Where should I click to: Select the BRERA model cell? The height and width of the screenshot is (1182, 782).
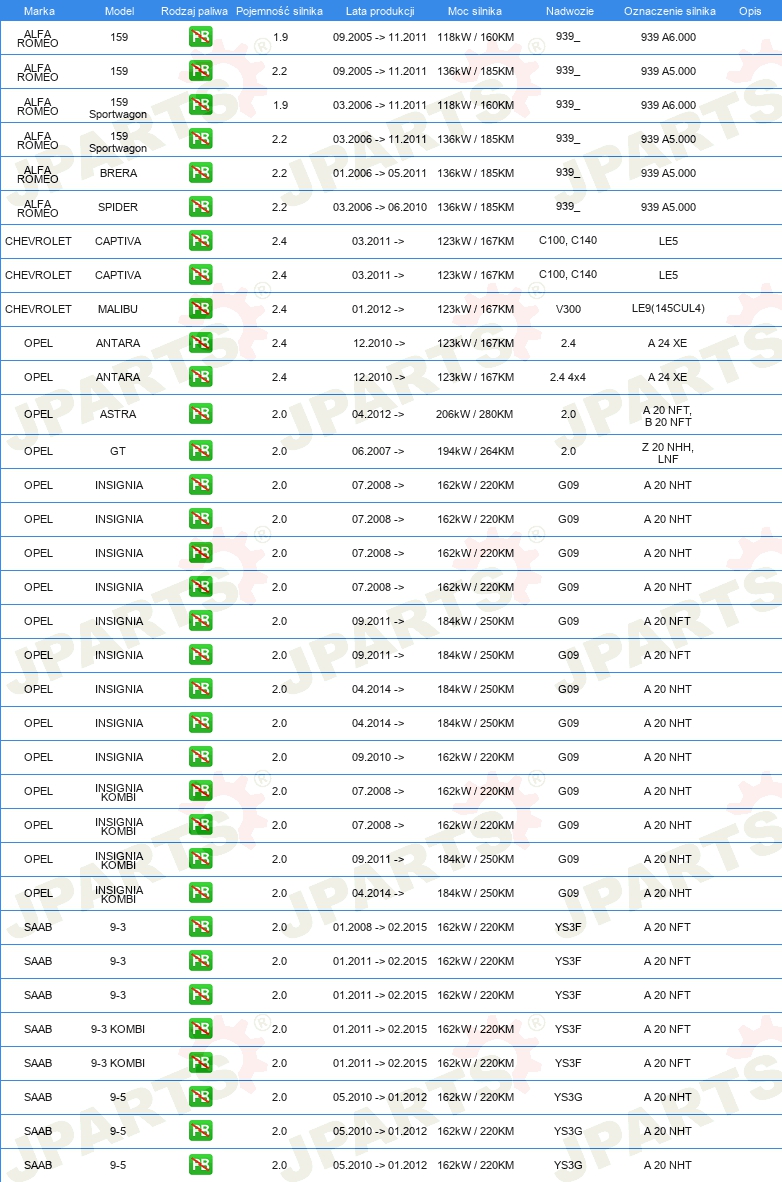118,173
